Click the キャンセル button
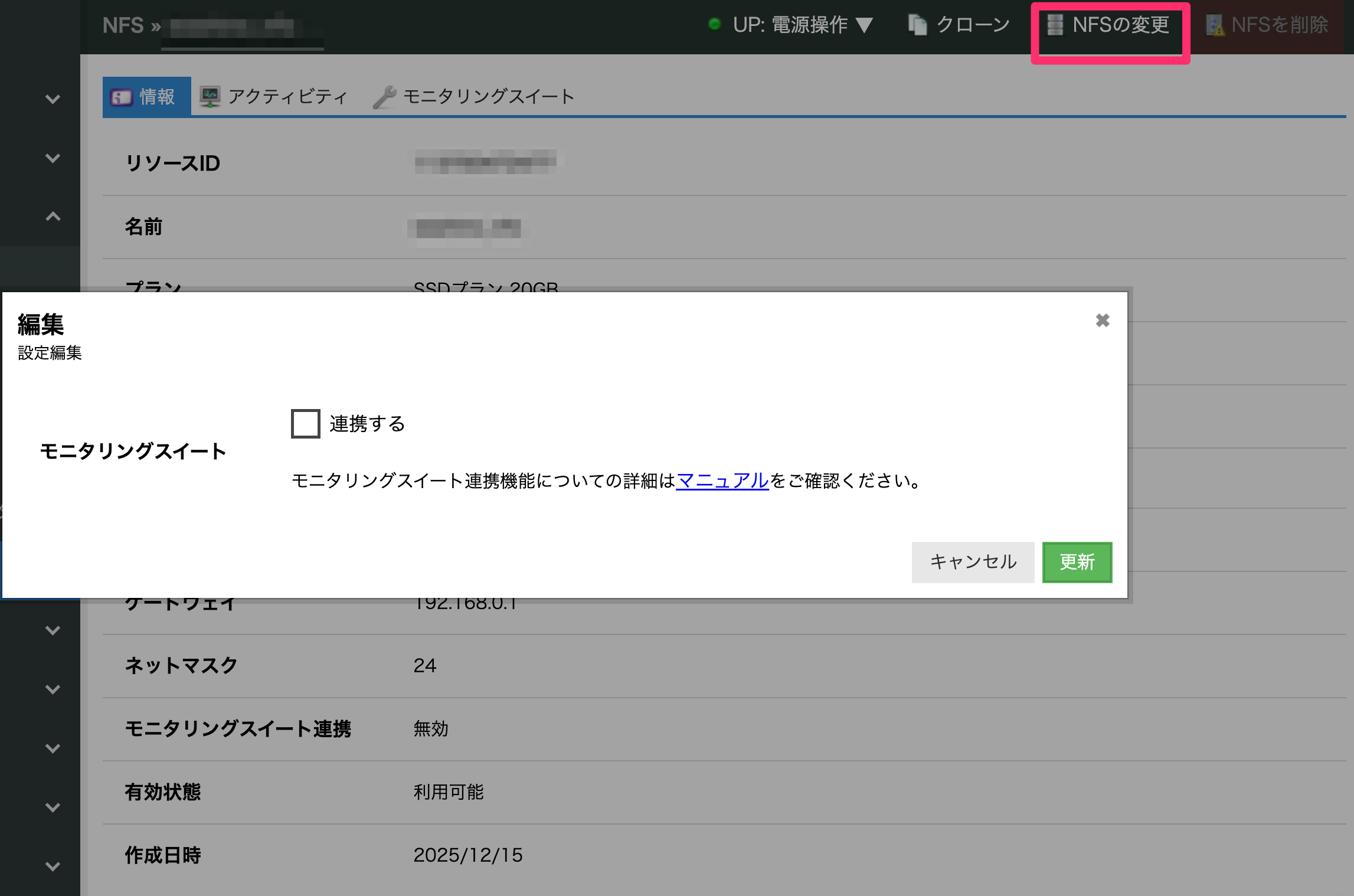This screenshot has width=1354, height=896. [x=973, y=562]
